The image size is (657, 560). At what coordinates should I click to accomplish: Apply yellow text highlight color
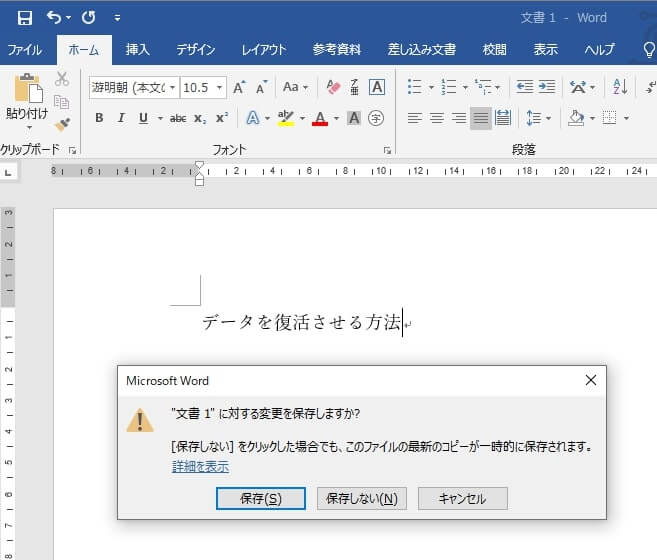pos(286,118)
